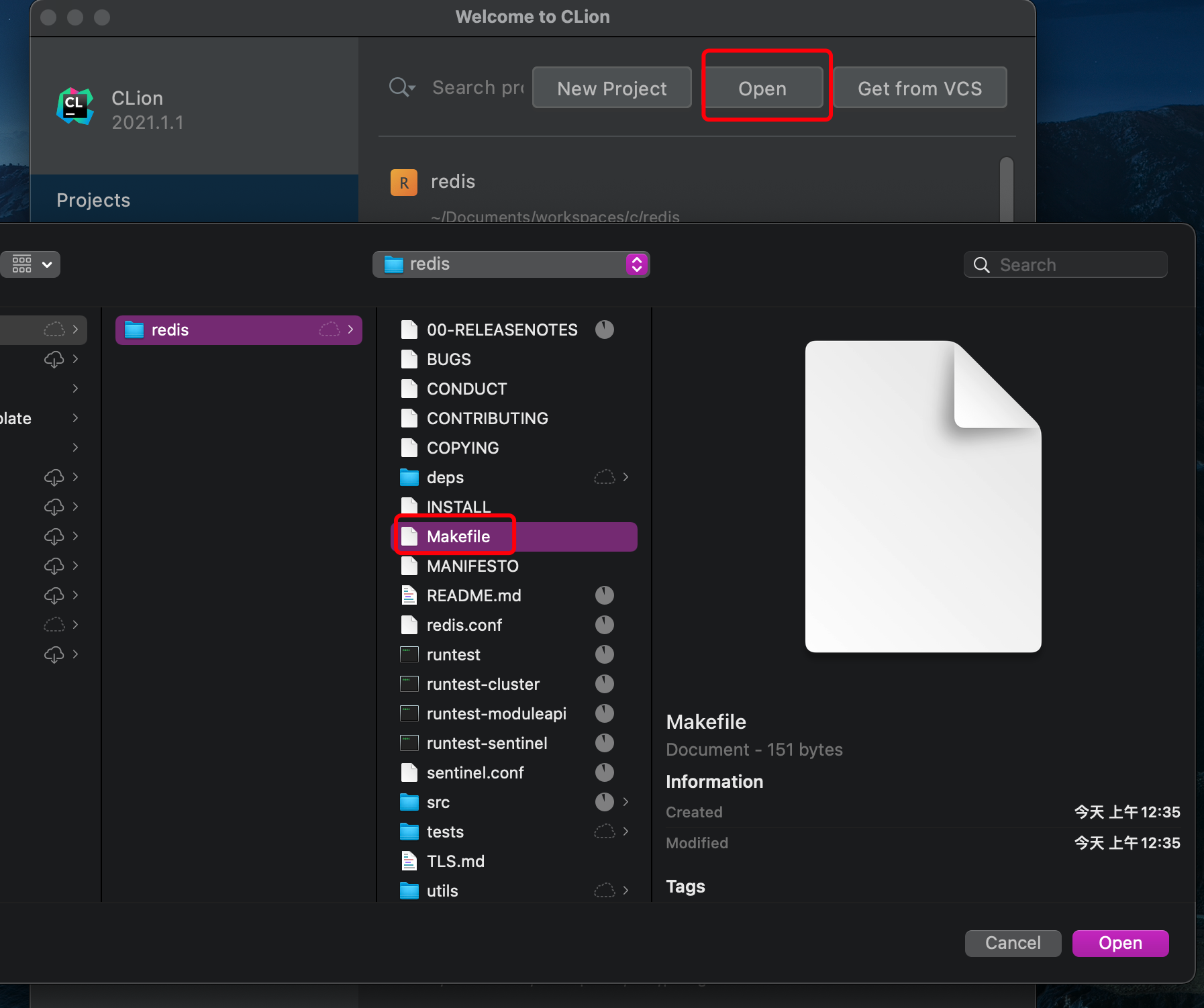Click Open button in Welcome to CLion window
The image size is (1204, 1008).
[762, 88]
